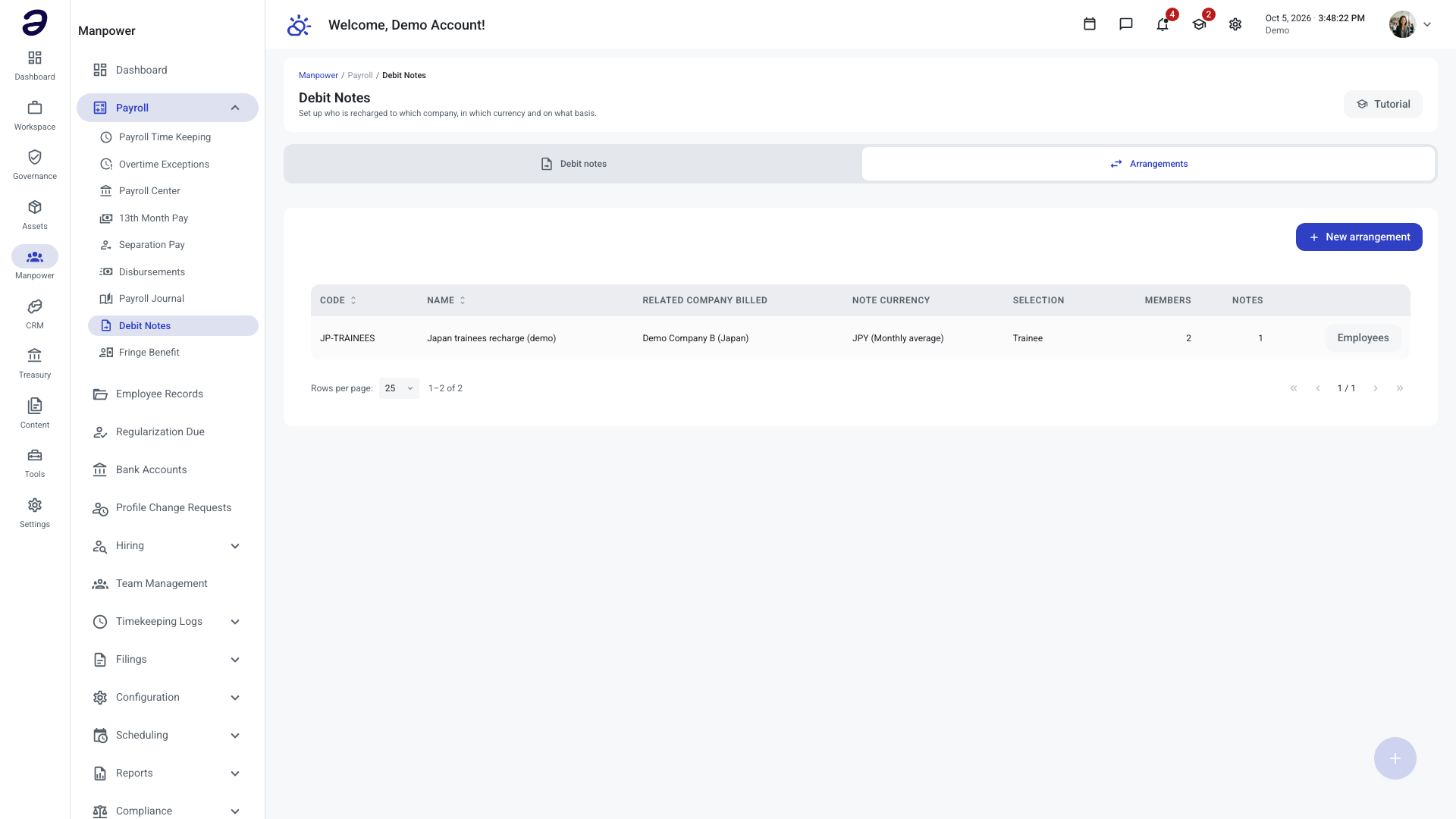
Task: Go to Content in the left rail
Action: point(35,413)
